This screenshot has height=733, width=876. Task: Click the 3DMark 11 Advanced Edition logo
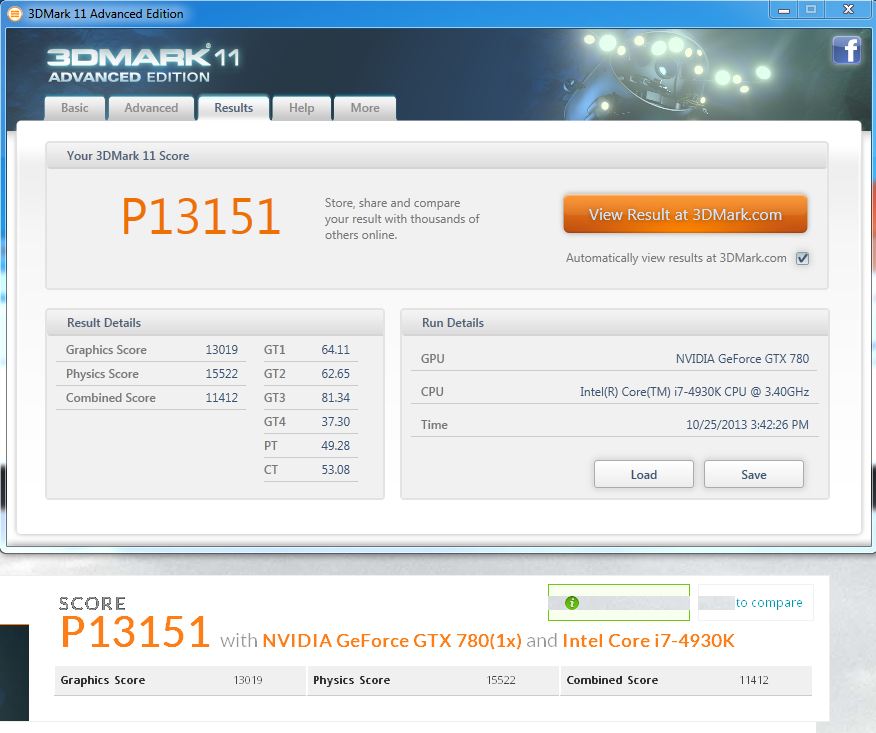tap(143, 62)
